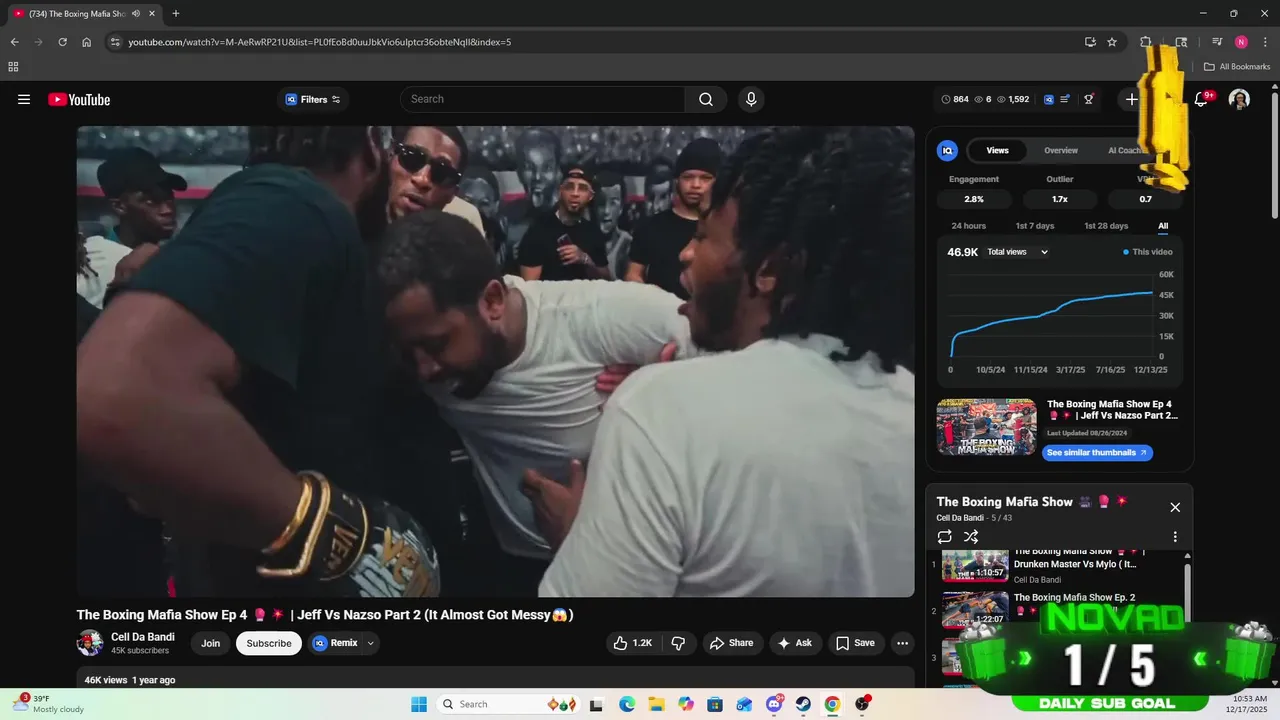Click See similar thumbnails button
This screenshot has width=1280, height=720.
[1097, 453]
